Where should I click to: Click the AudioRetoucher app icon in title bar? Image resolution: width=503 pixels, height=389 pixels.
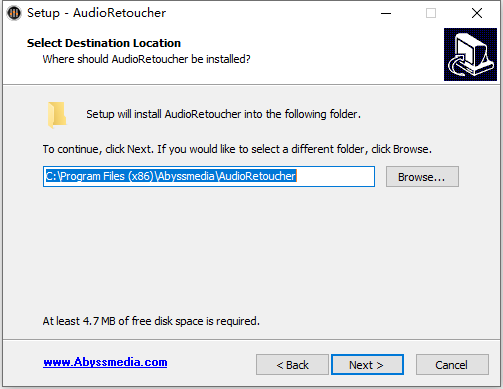[x=14, y=13]
